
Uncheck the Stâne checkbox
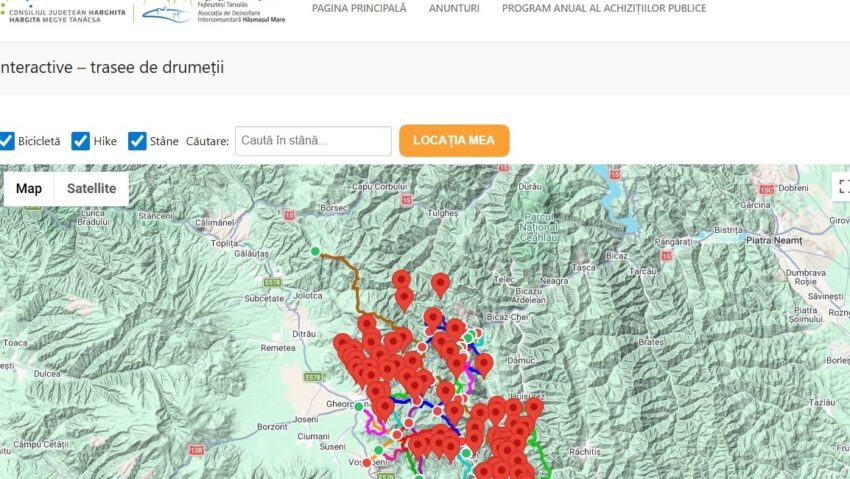[x=137, y=141]
